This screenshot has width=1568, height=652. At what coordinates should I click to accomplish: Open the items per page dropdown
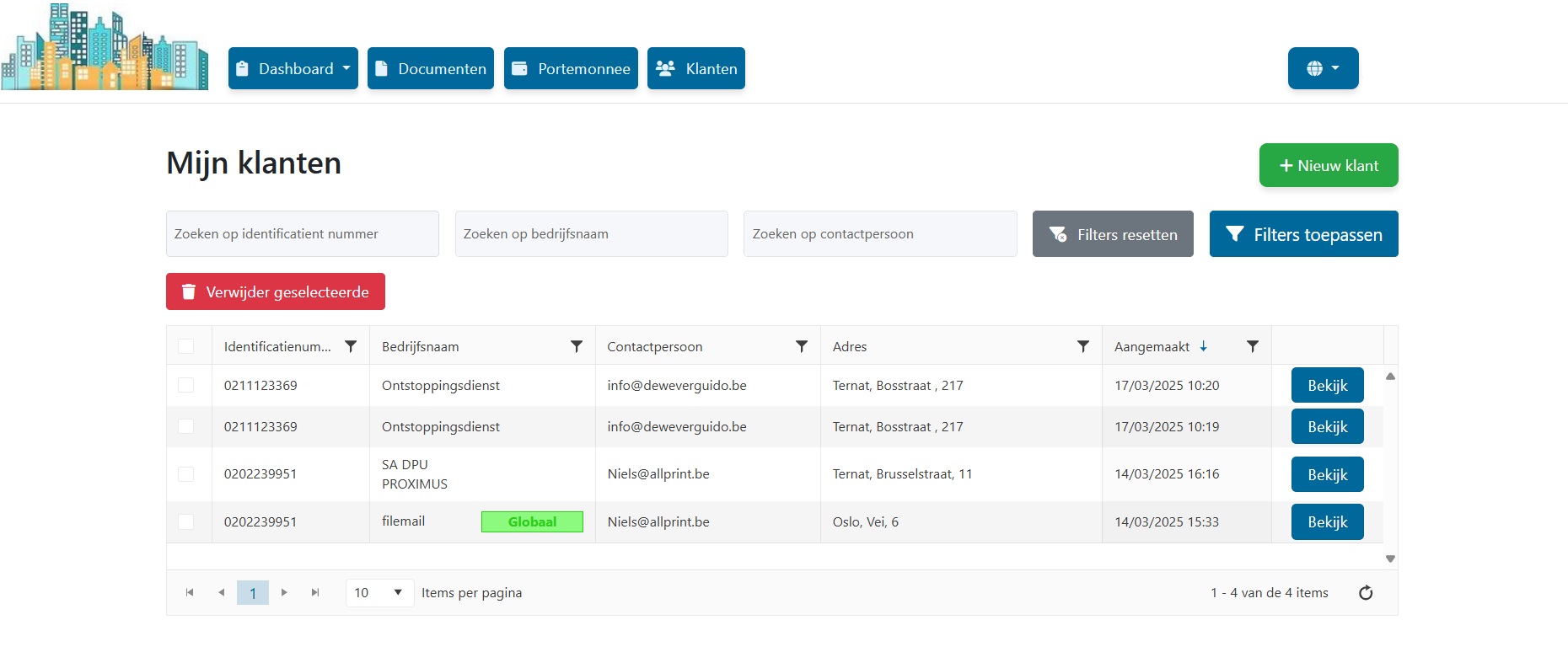pos(379,592)
